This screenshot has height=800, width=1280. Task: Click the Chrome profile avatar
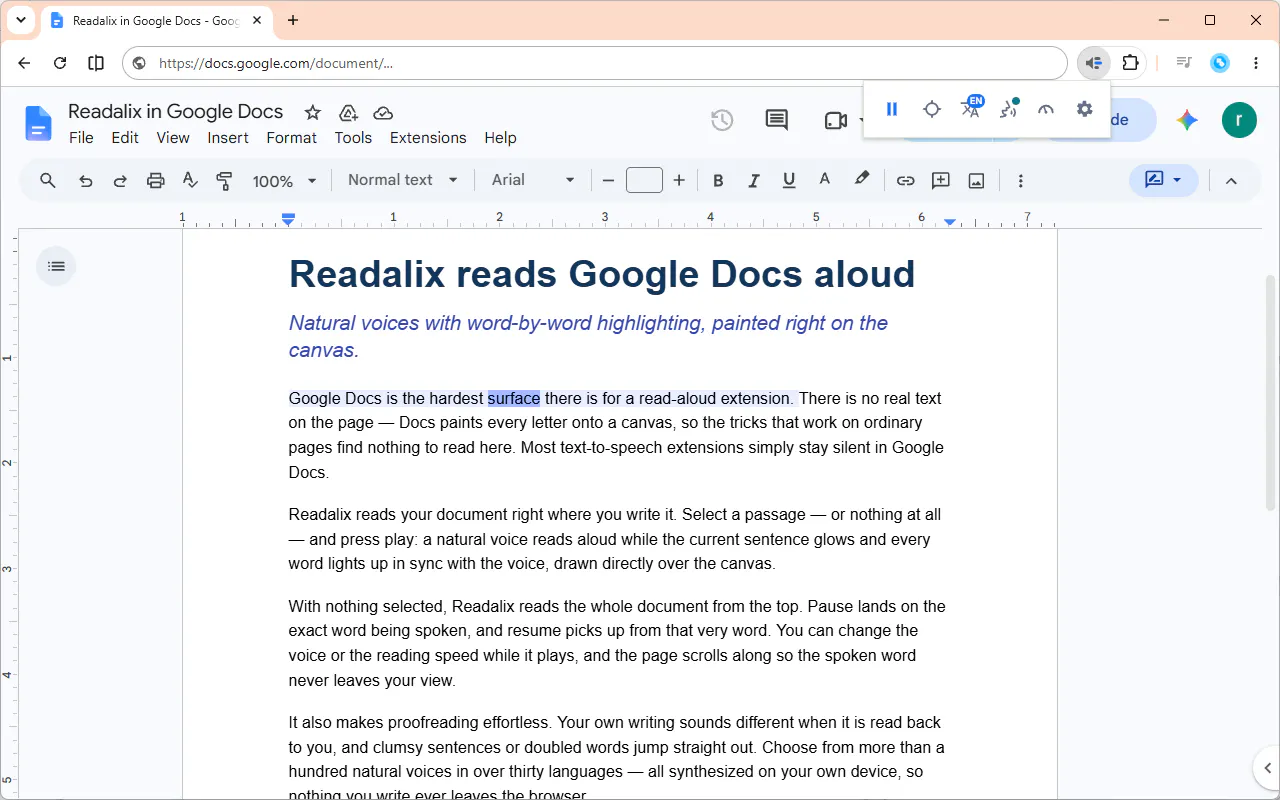coord(1220,63)
